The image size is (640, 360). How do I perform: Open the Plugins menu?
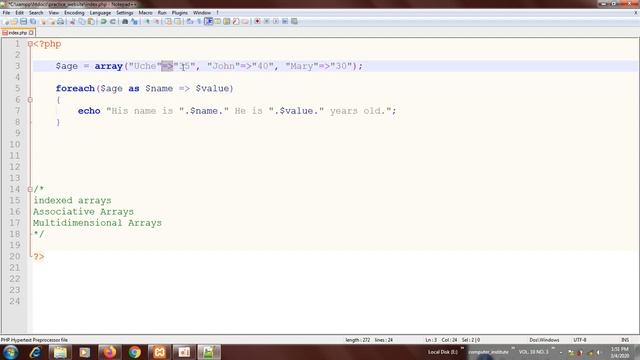(x=180, y=13)
